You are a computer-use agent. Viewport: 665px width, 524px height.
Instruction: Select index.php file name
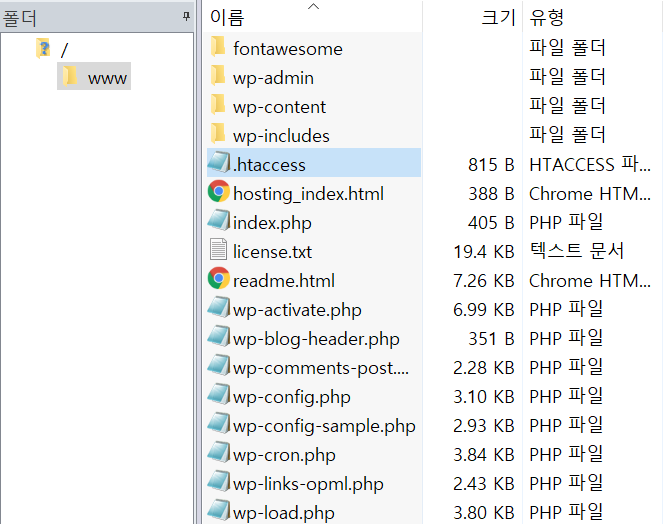click(x=272, y=223)
